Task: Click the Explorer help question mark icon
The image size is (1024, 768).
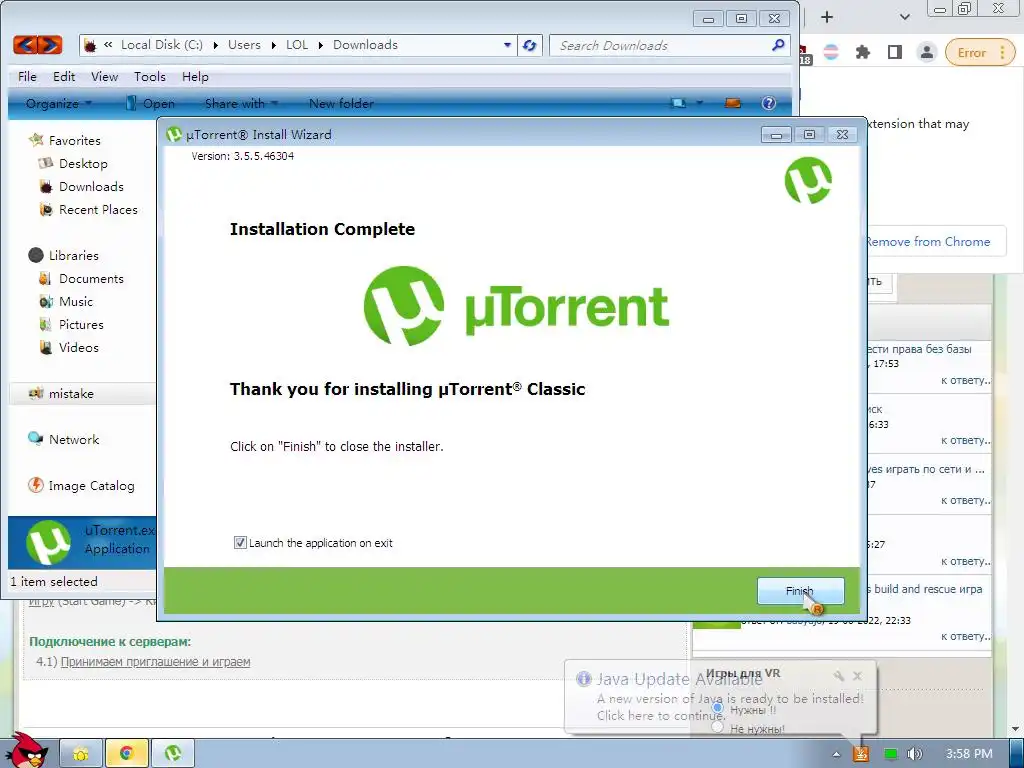Action: [x=769, y=103]
